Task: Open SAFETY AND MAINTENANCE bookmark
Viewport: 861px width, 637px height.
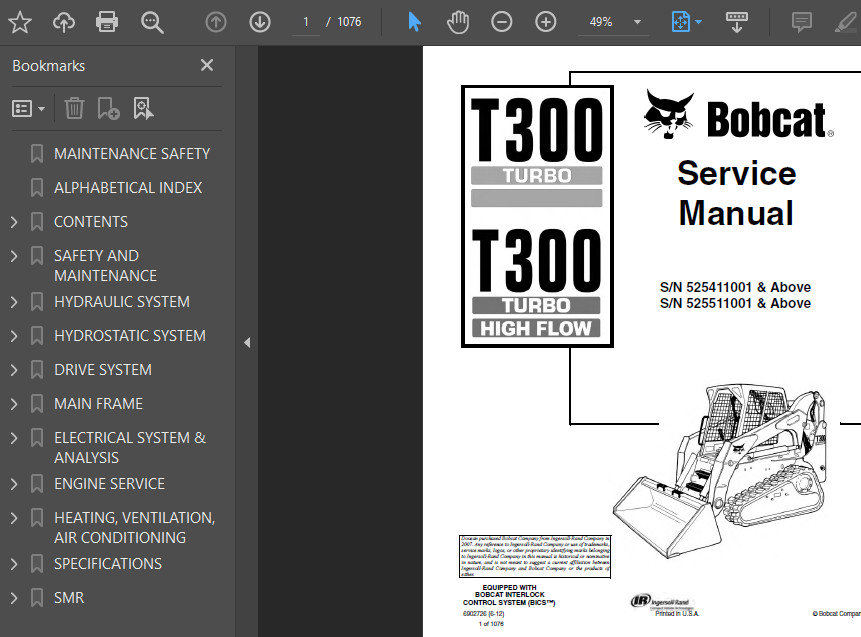Action: pos(105,266)
